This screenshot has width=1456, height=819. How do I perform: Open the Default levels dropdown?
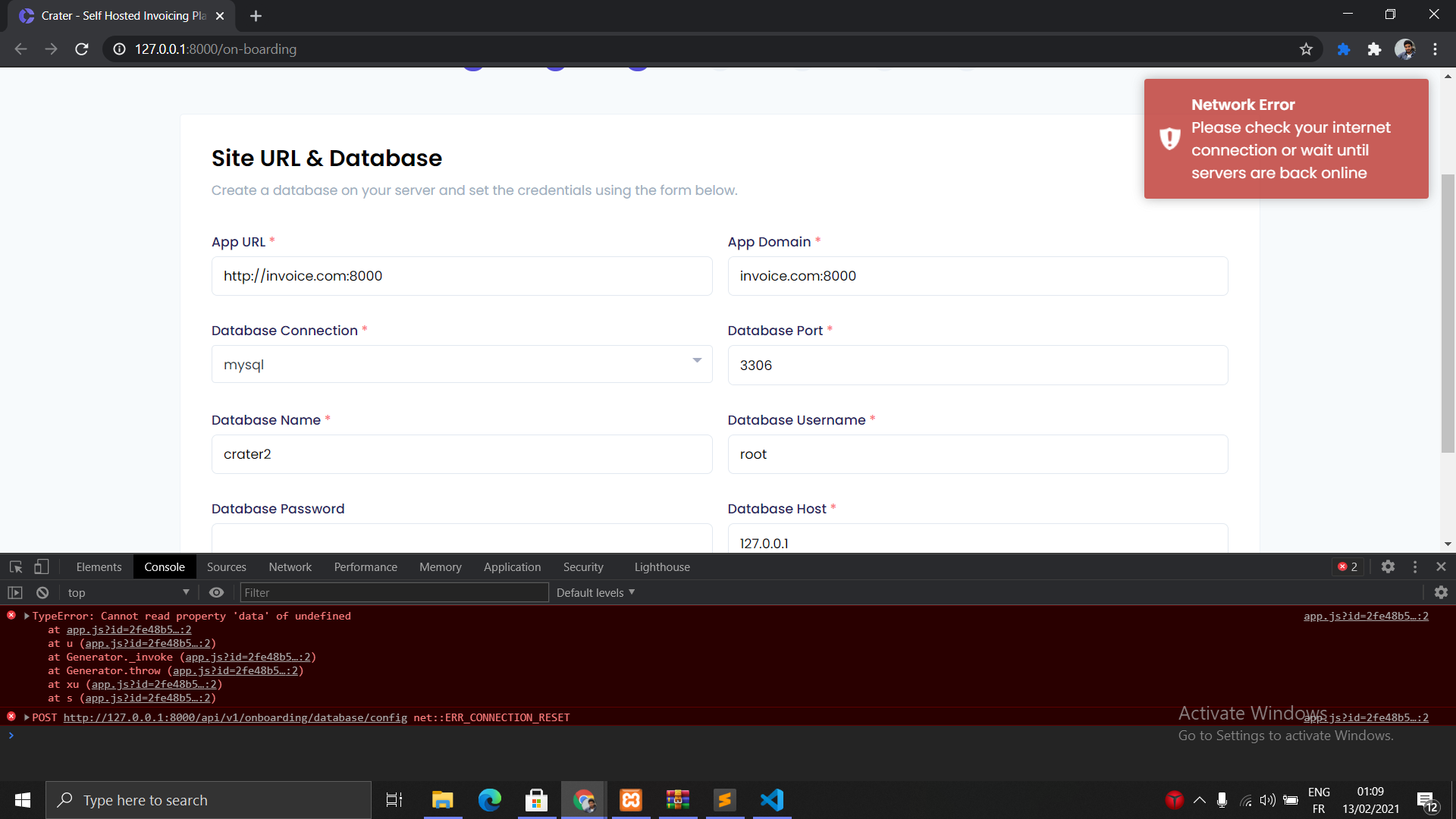595,592
